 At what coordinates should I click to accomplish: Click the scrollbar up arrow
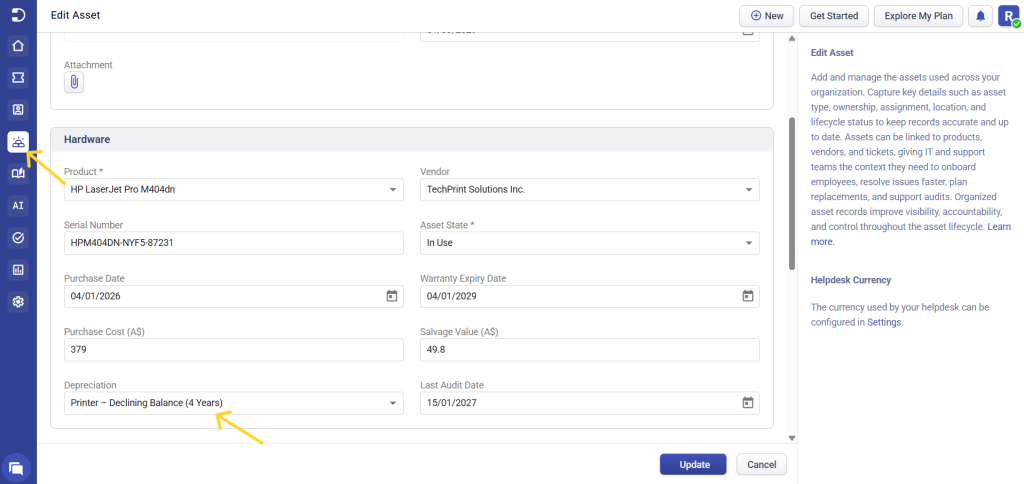[792, 37]
